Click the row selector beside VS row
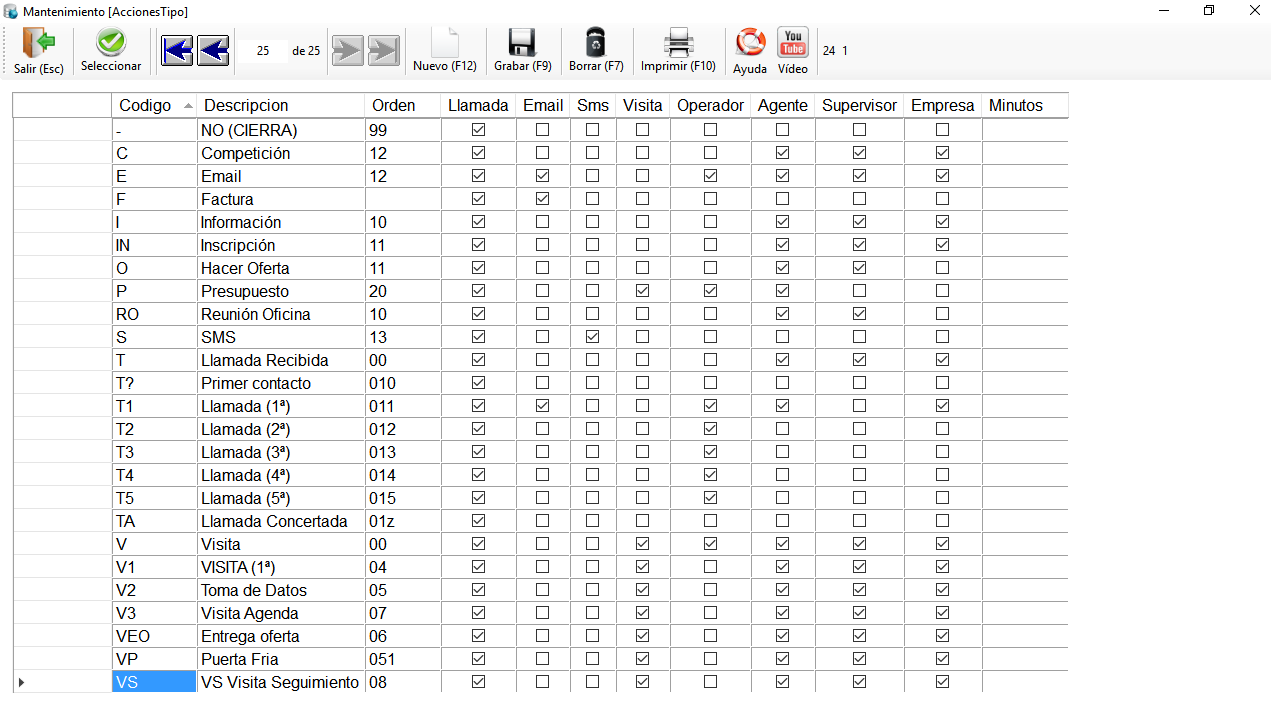This screenshot has width=1271, height=707. [x=62, y=682]
